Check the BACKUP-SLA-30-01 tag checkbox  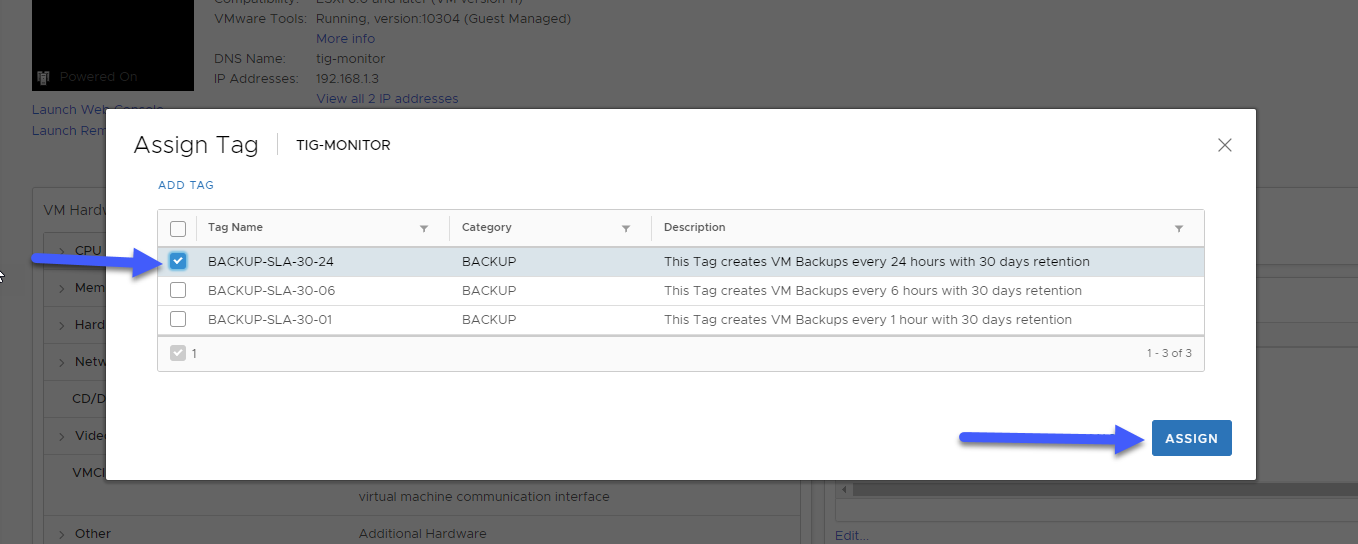178,319
